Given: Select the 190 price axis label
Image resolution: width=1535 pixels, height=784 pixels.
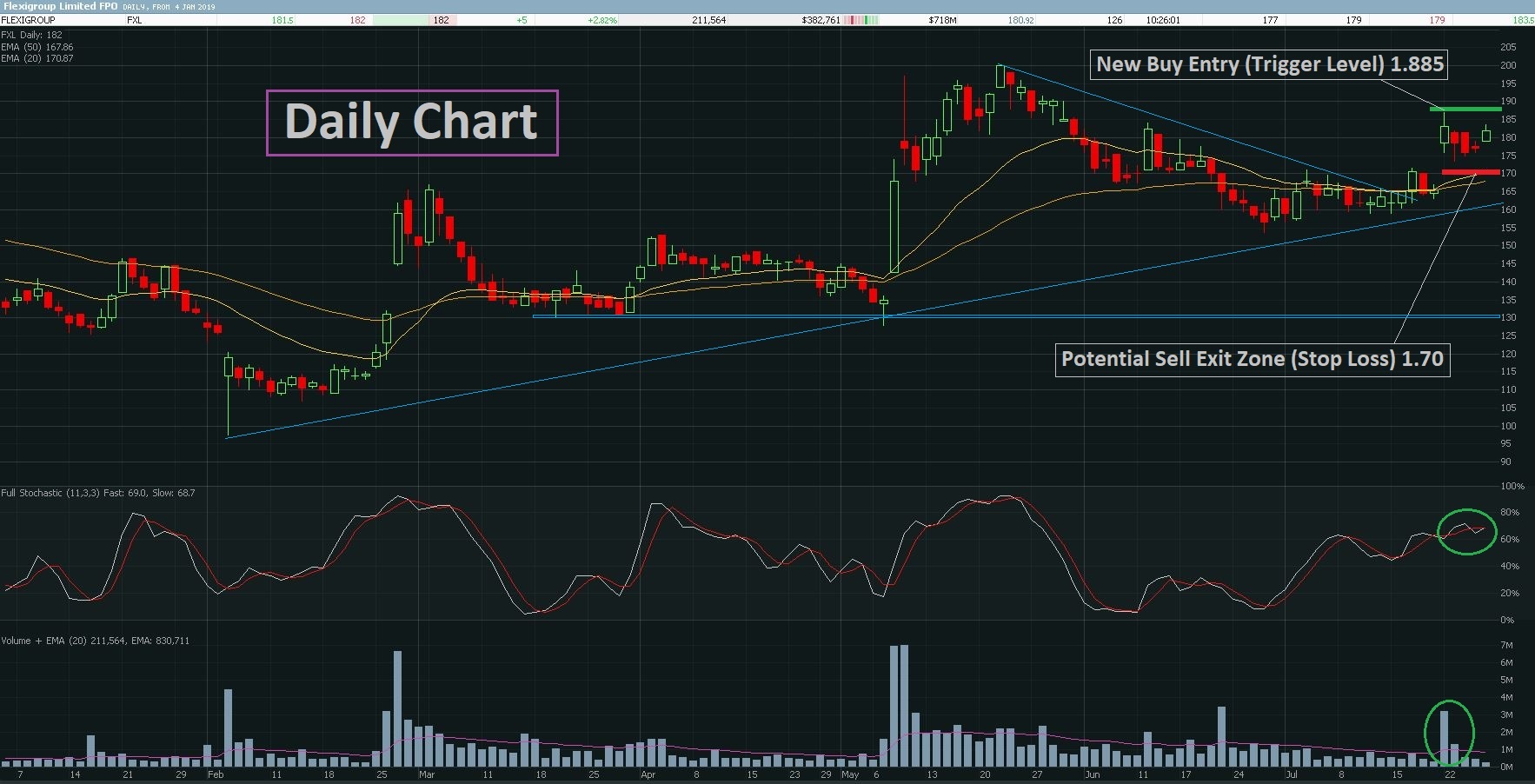Looking at the screenshot, I should [1508, 101].
